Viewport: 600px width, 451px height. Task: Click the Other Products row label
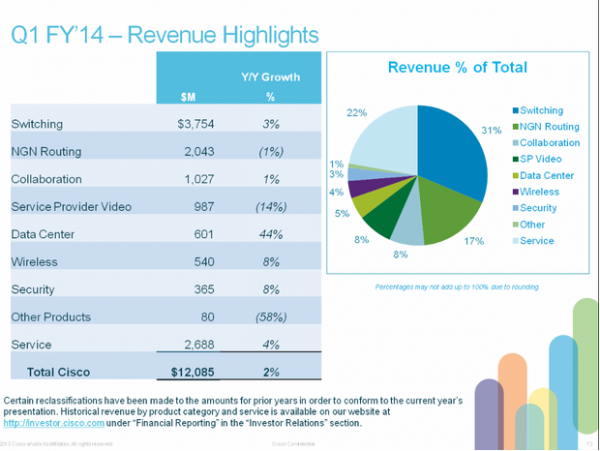tap(51, 317)
